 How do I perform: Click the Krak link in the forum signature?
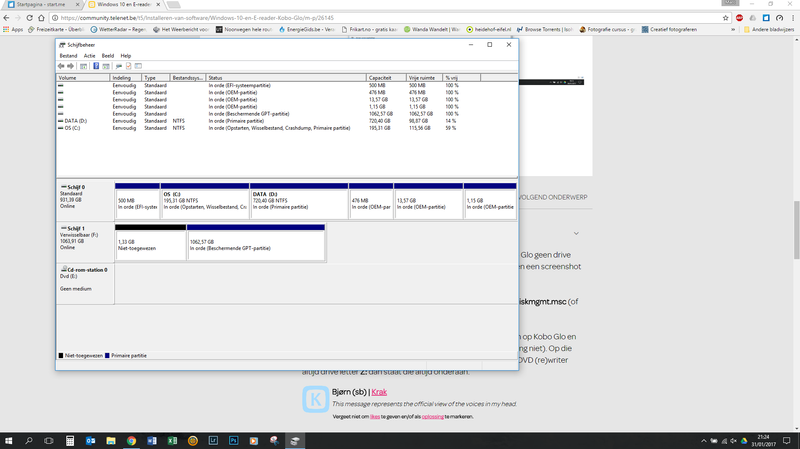point(379,392)
